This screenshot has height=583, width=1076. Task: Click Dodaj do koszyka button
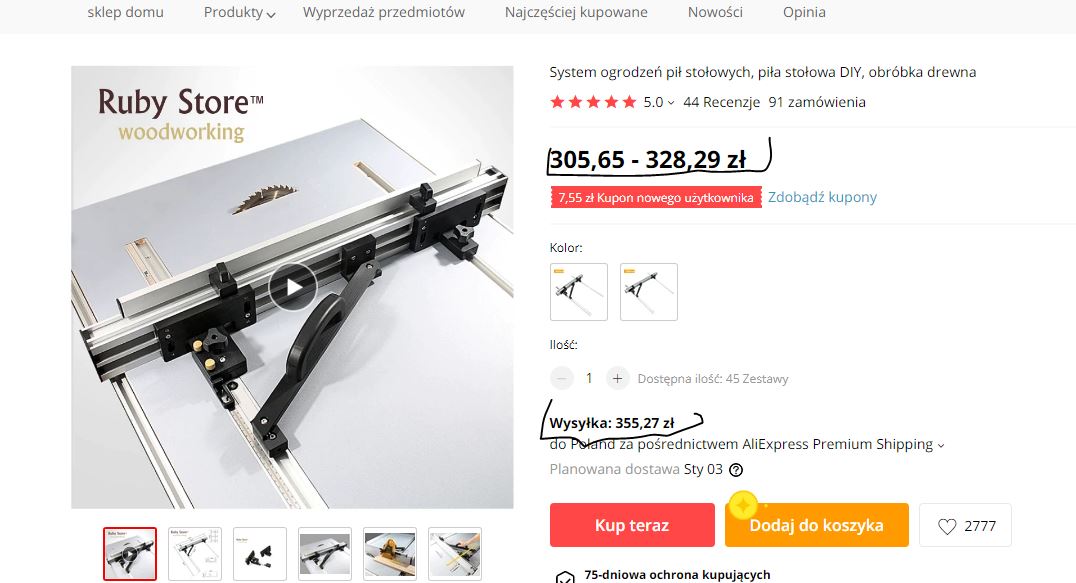coord(817,525)
